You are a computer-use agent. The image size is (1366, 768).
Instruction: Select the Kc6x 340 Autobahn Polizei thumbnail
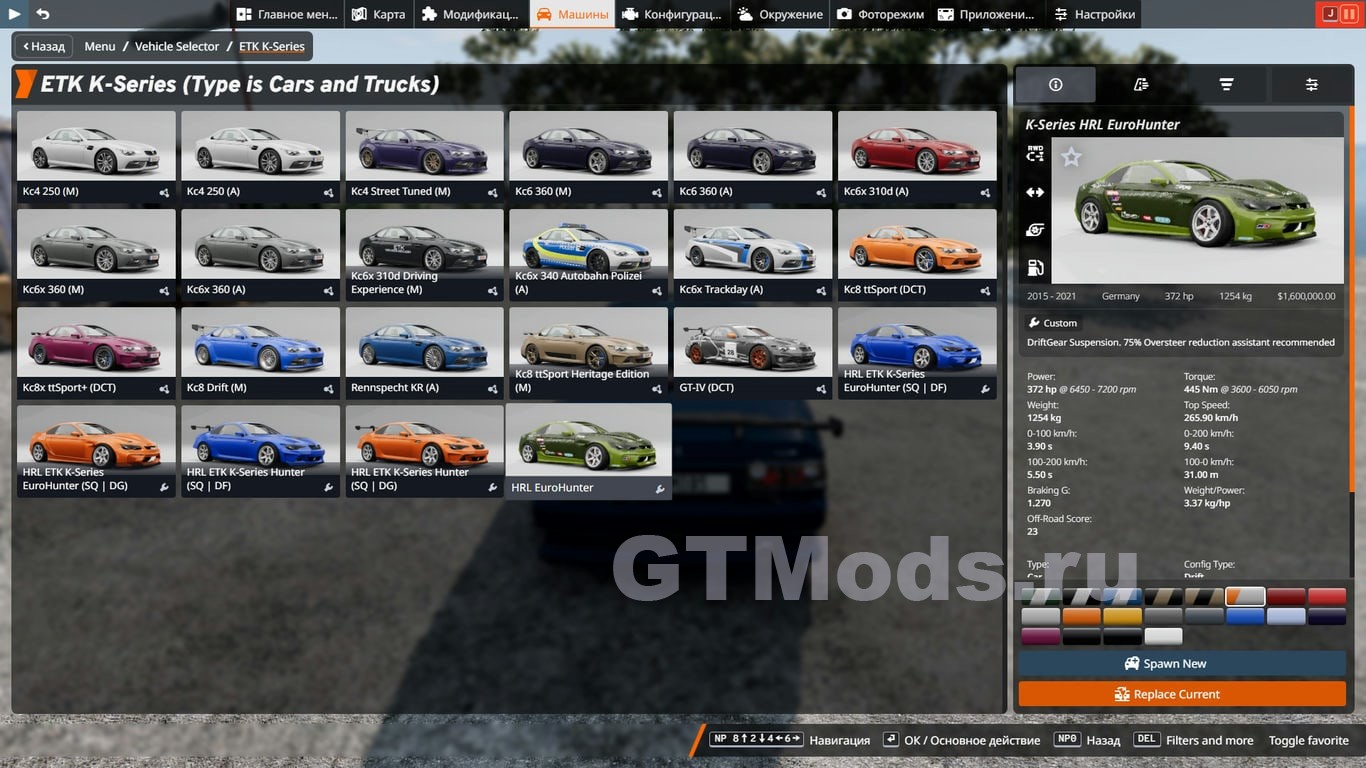(x=588, y=255)
